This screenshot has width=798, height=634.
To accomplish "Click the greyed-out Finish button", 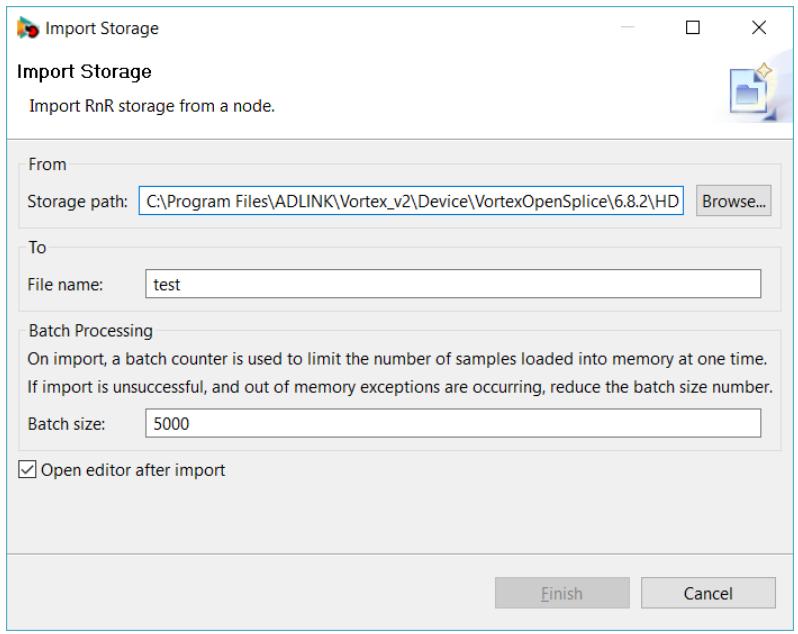I will click(x=562, y=593).
